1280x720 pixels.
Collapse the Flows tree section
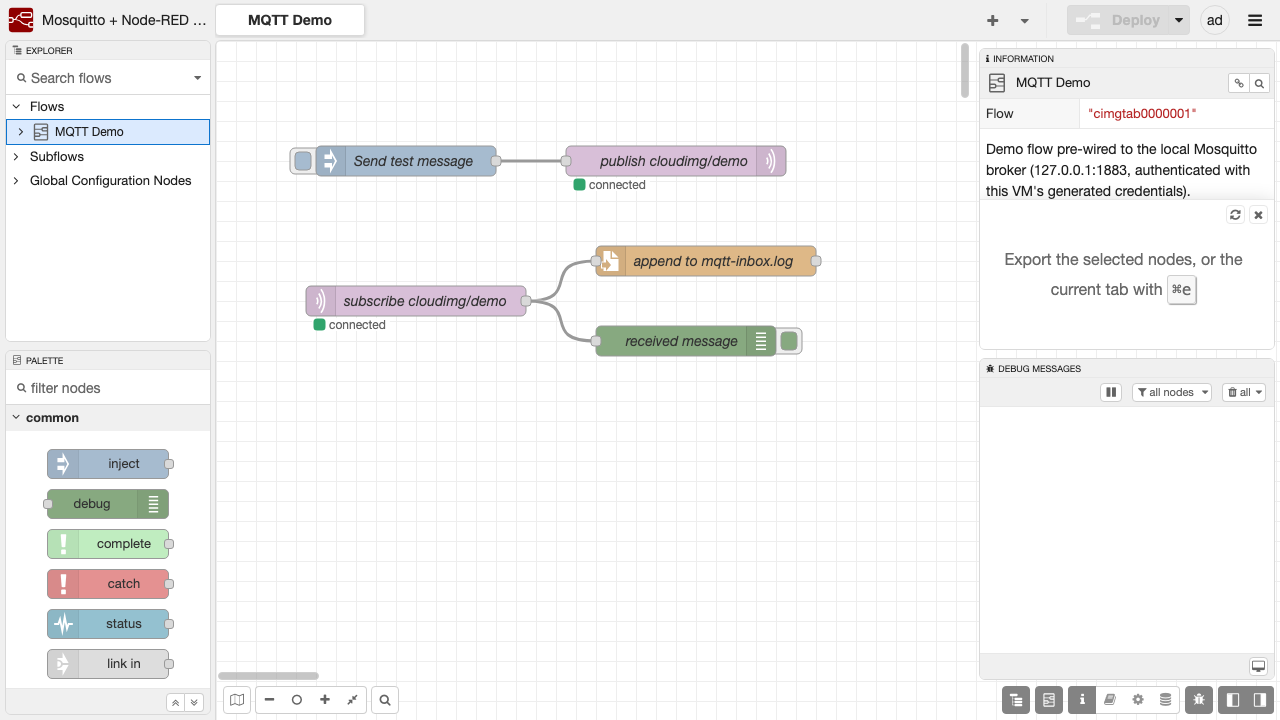16,106
